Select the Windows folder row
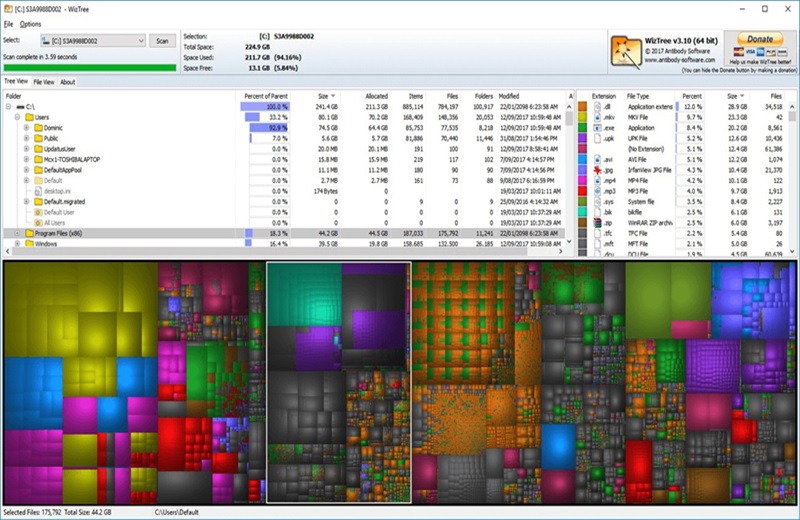Viewport: 800px width, 520px height. click(286, 244)
